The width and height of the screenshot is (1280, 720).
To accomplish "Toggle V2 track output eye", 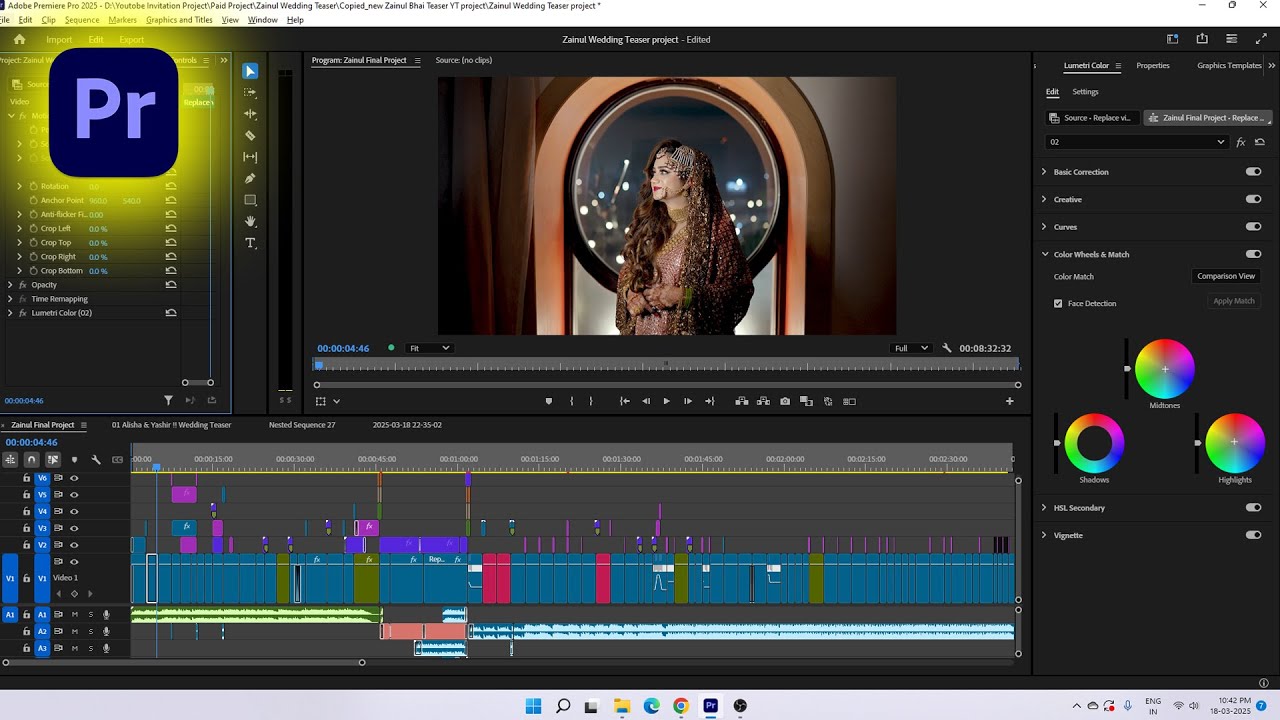I will (x=74, y=545).
